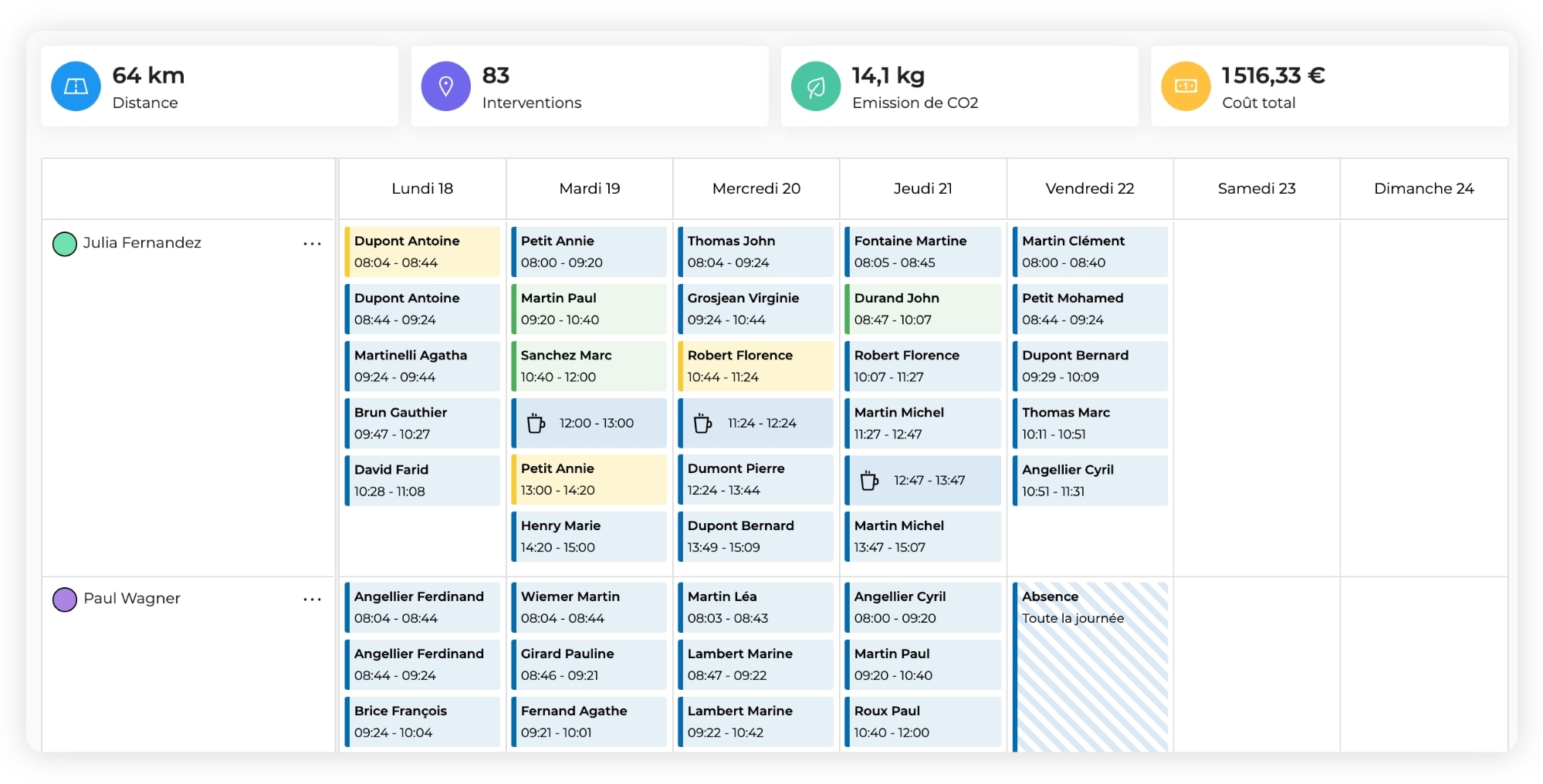Click the leaf icon on Emission de CO2 card
1543x784 pixels.
click(815, 86)
